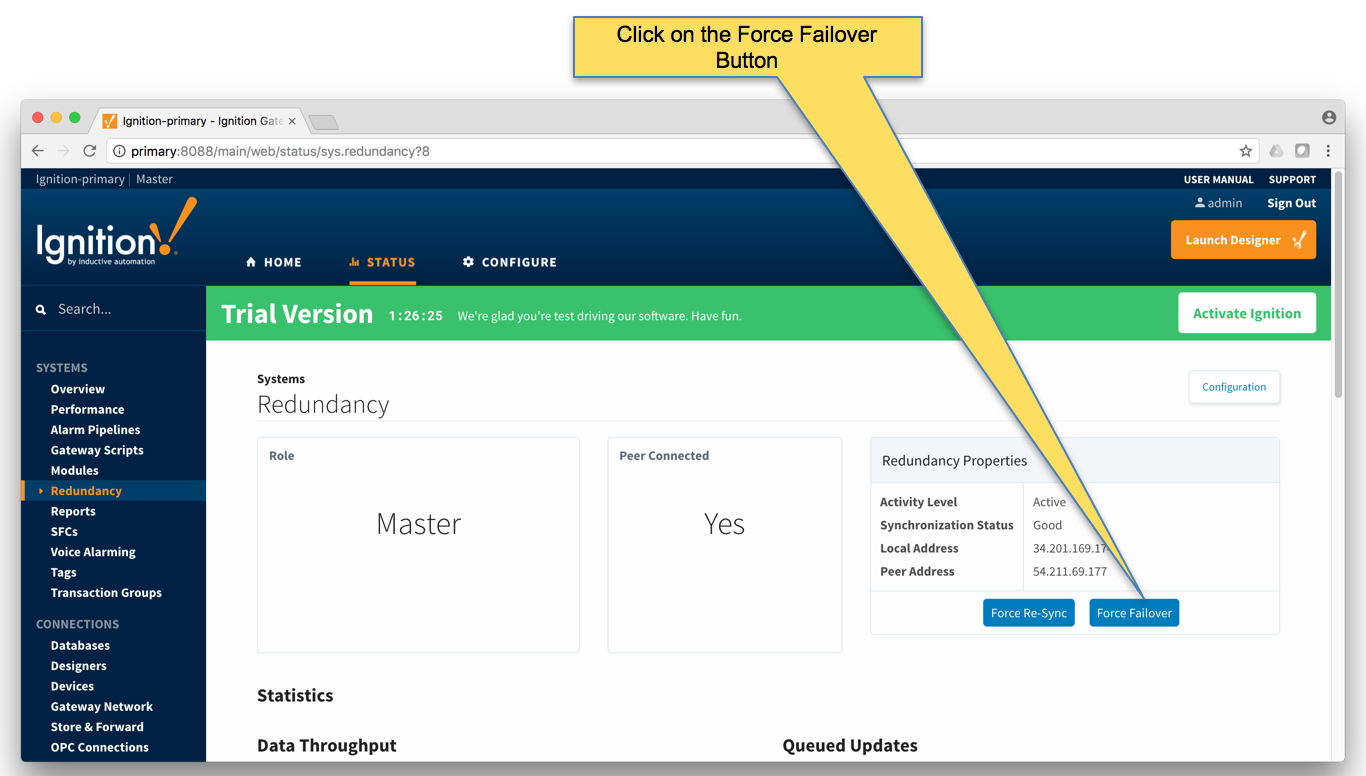The height and width of the screenshot is (776, 1366).
Task: Click the page vertical scrollbar
Action: (1338, 285)
